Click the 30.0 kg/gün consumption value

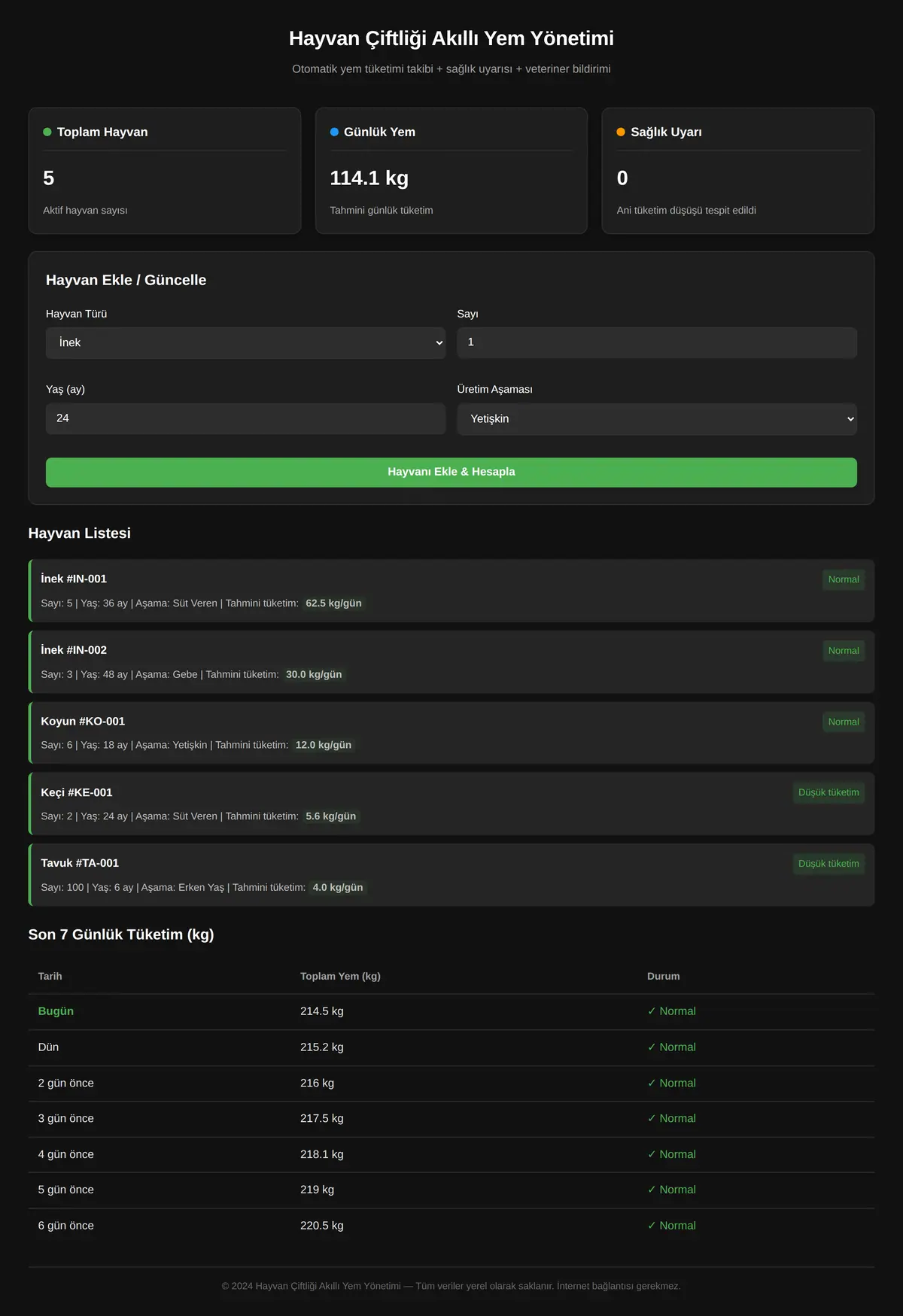click(314, 675)
